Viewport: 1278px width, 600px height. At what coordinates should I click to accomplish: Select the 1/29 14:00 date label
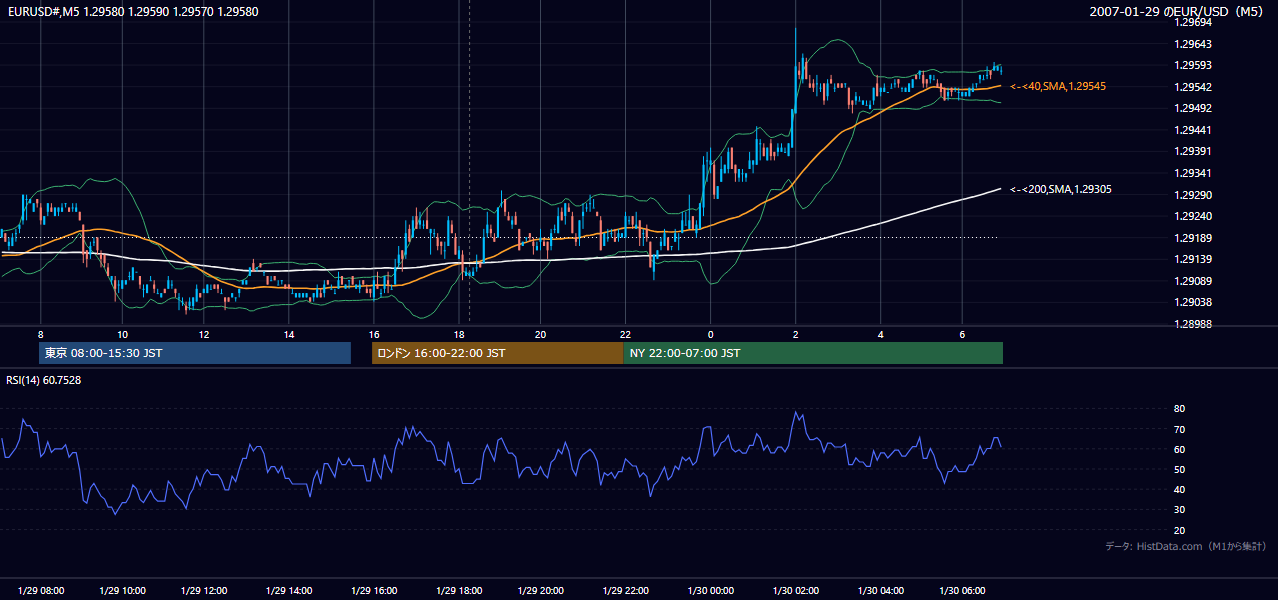click(x=291, y=590)
